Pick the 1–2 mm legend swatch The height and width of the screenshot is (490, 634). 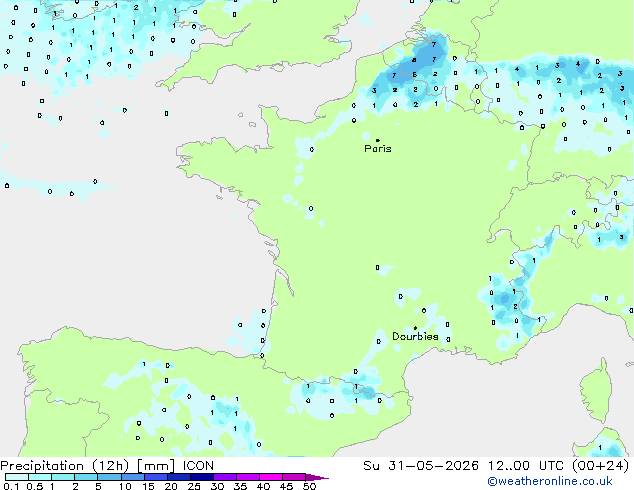pyautogui.click(x=63, y=477)
